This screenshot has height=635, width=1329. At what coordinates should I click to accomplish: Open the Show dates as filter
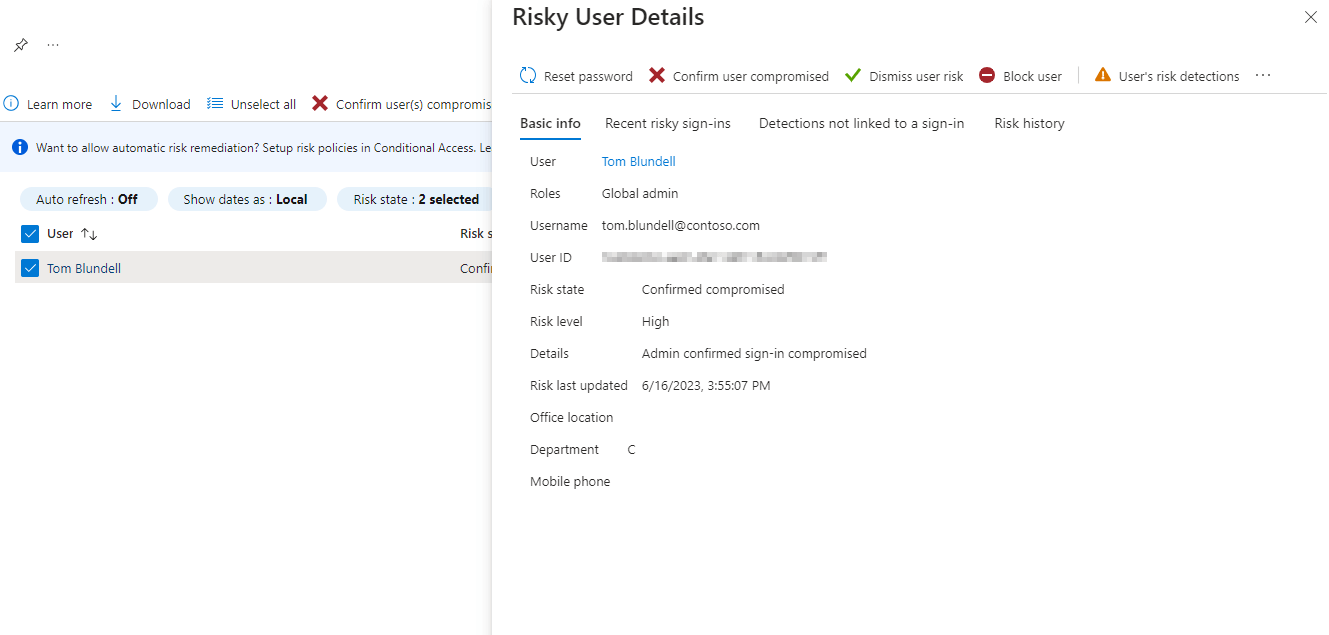click(x=247, y=198)
